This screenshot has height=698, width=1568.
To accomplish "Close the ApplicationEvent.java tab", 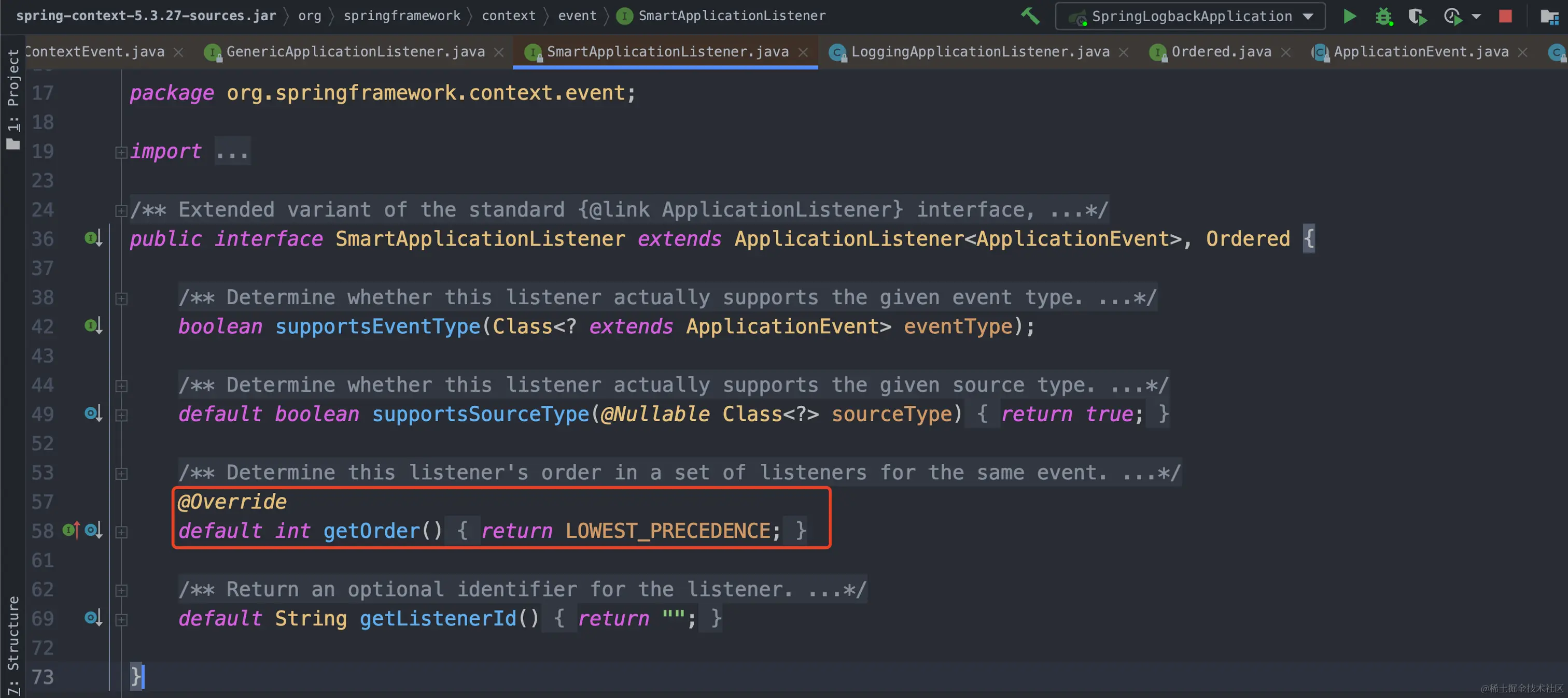I will (x=1522, y=52).
